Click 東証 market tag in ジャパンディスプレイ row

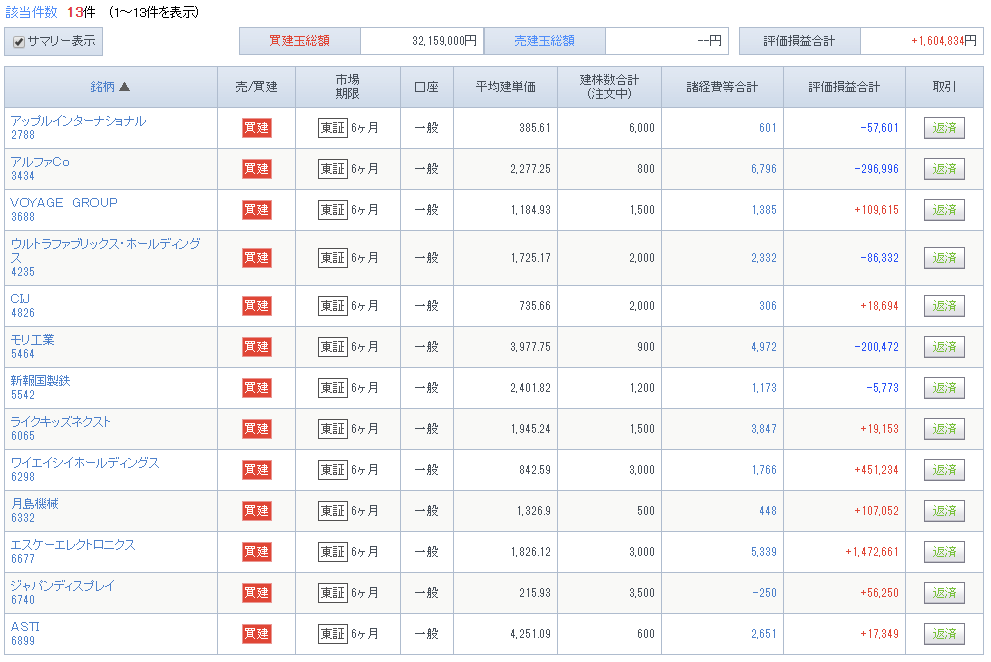click(333, 592)
